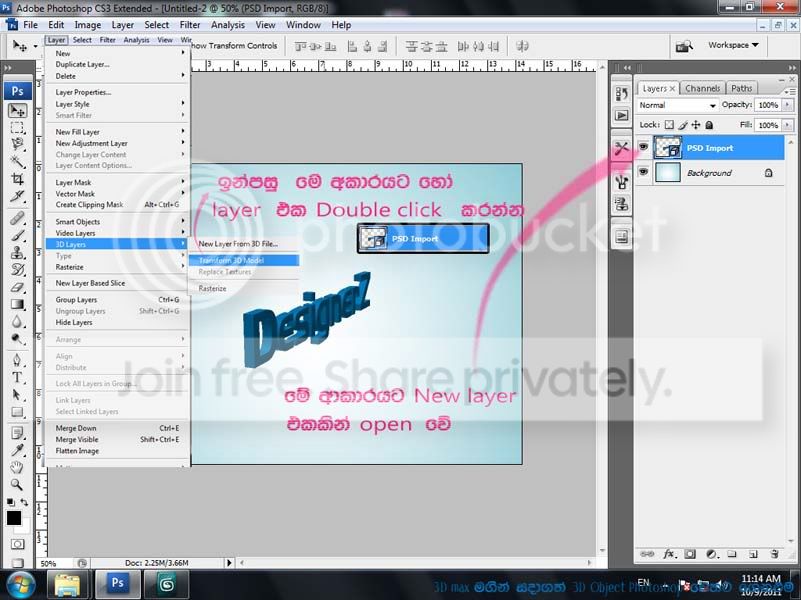The image size is (801, 600).
Task: Collapse the right panel dock to icons
Action: [792, 67]
